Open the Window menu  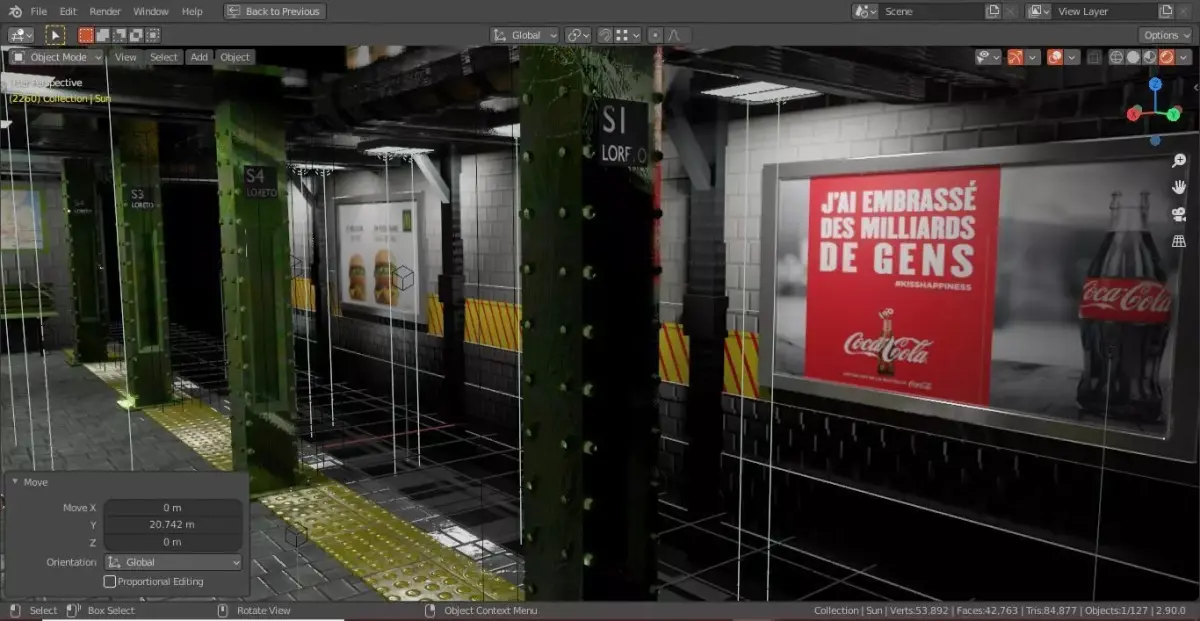pos(151,11)
